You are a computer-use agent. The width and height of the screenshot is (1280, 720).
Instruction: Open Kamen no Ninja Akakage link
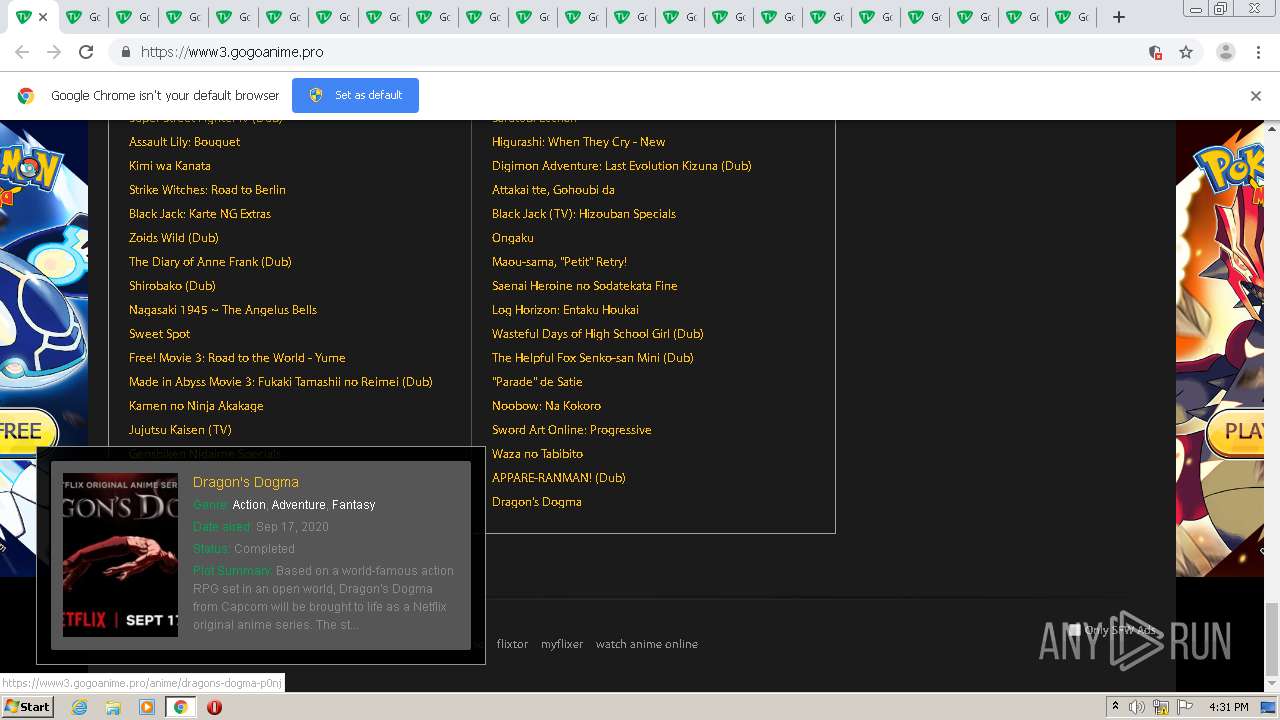pos(196,406)
